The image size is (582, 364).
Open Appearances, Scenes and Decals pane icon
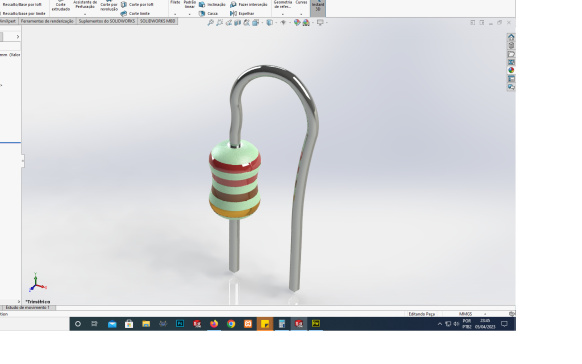[511, 70]
